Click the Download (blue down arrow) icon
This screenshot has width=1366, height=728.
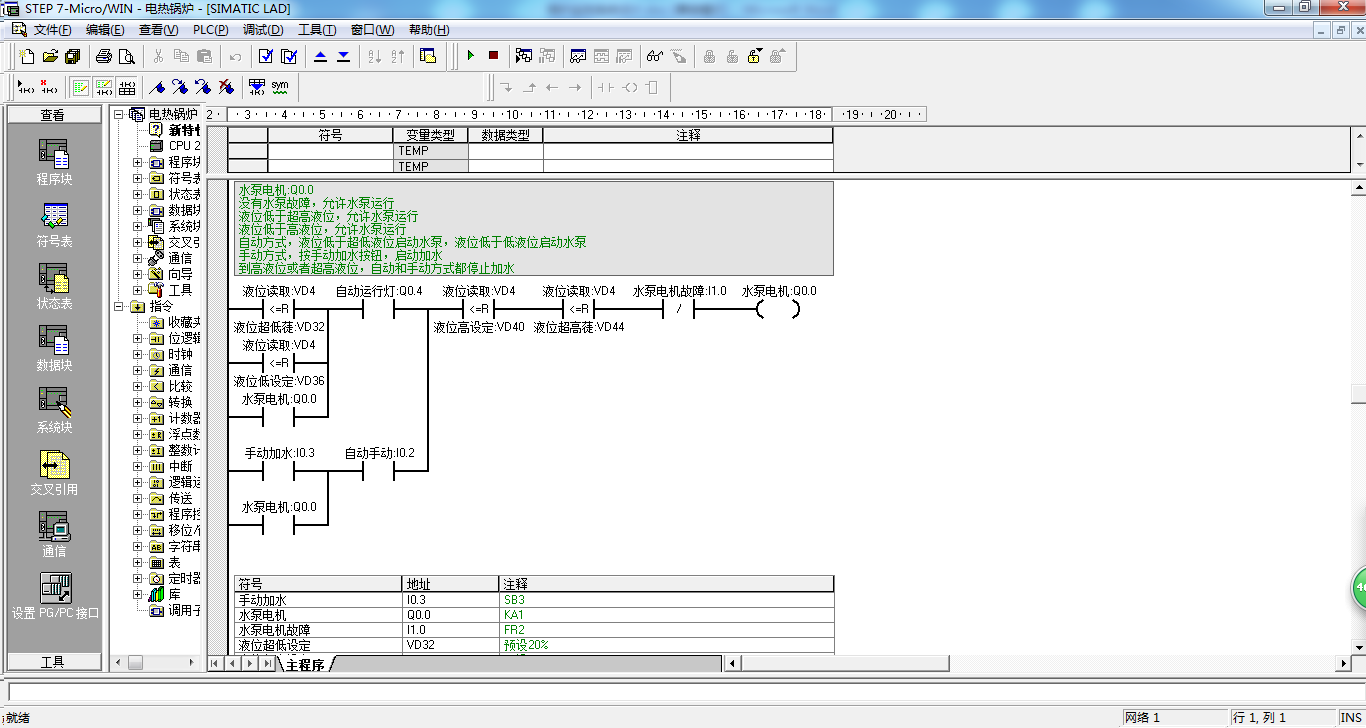343,56
